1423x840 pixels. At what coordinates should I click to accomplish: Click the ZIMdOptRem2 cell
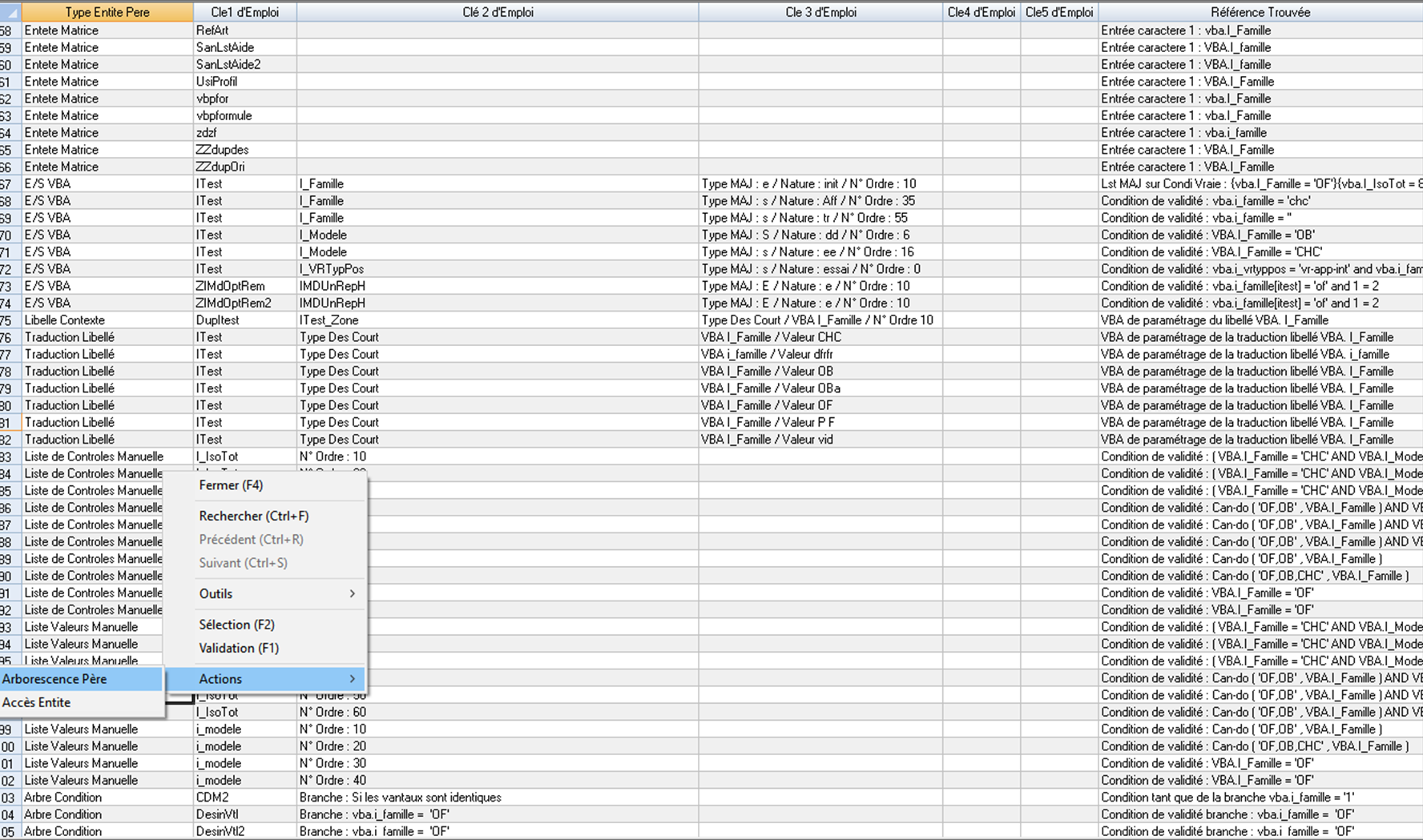234,303
